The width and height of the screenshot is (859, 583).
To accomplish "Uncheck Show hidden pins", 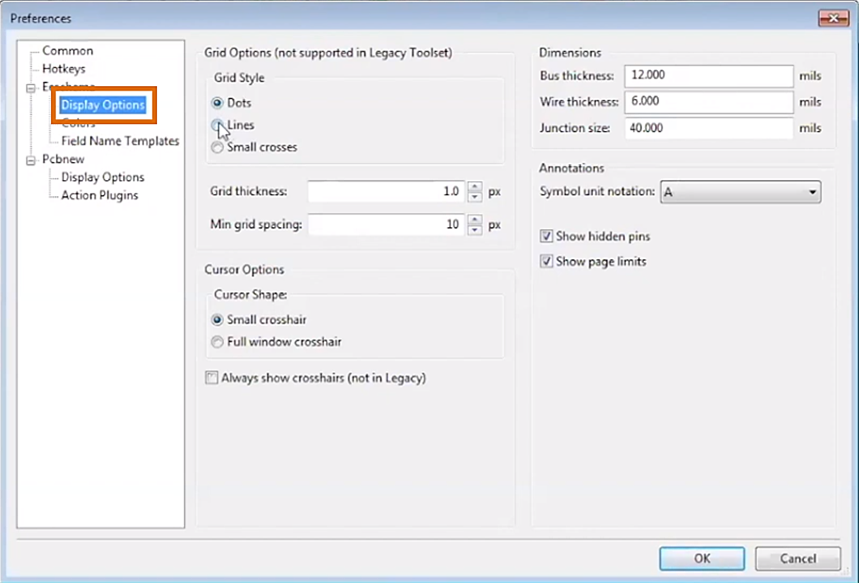I will click(x=546, y=237).
